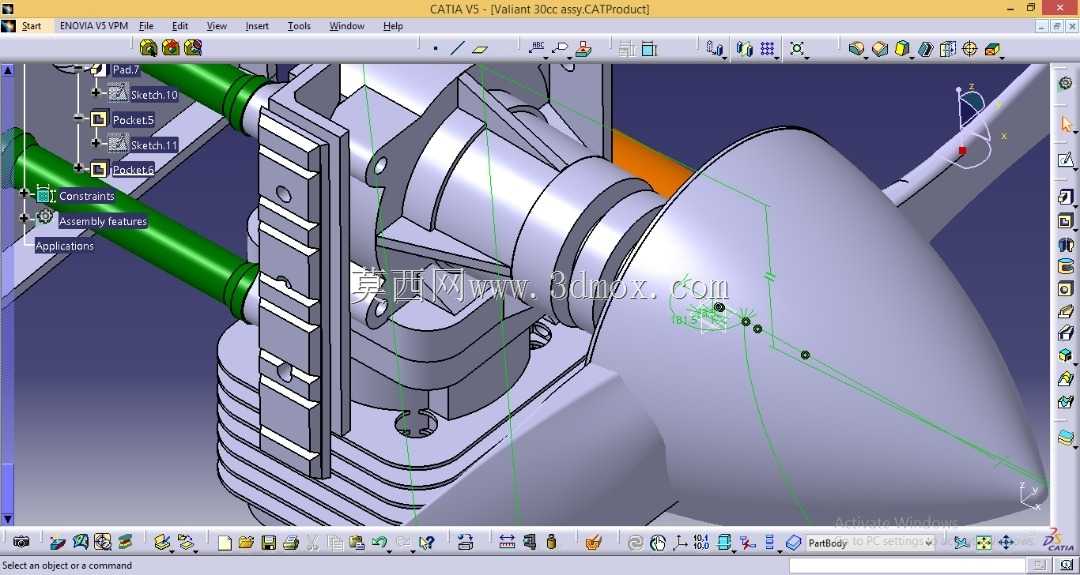Open the ENOVIA V5 VPM menu
Screen dimensions: 1080x575
click(94, 26)
